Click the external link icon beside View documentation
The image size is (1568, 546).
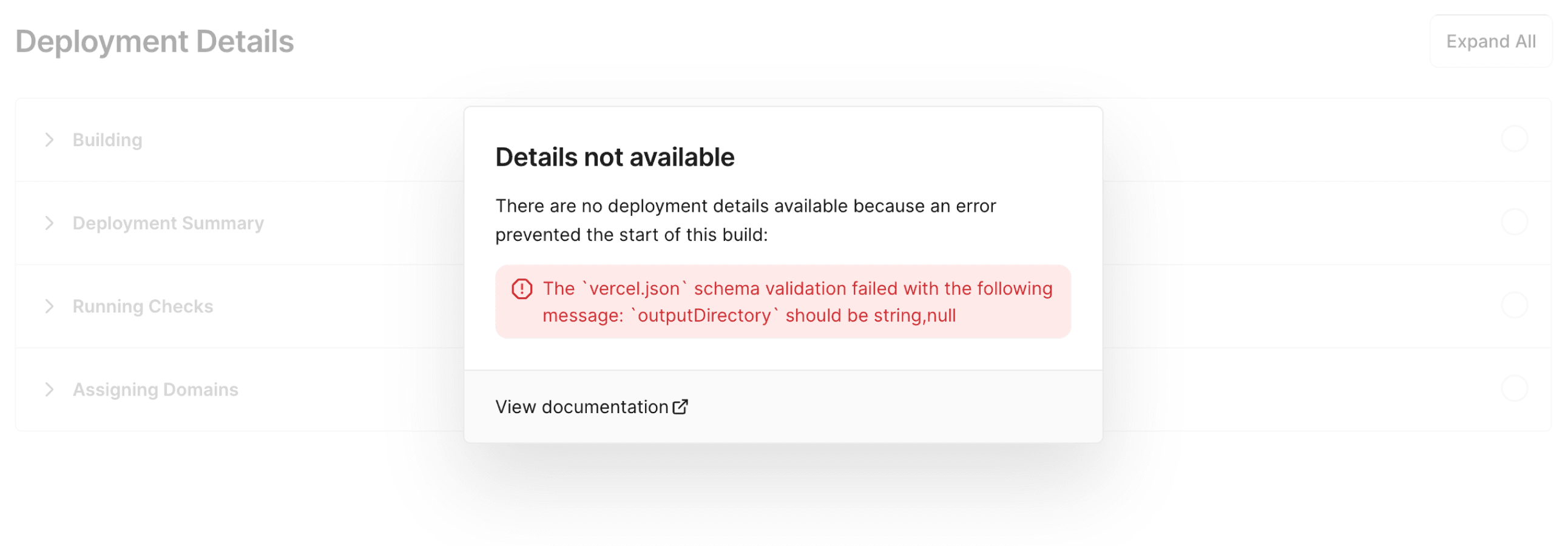681,406
